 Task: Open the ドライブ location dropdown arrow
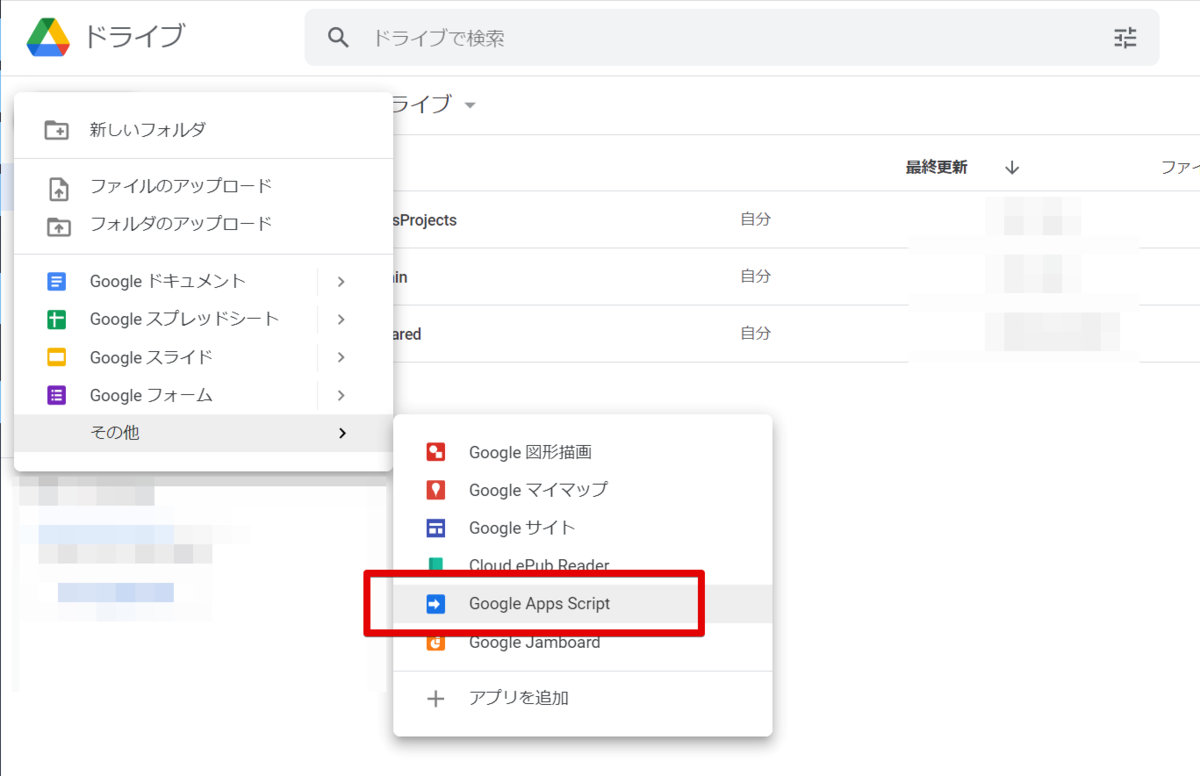(x=469, y=105)
